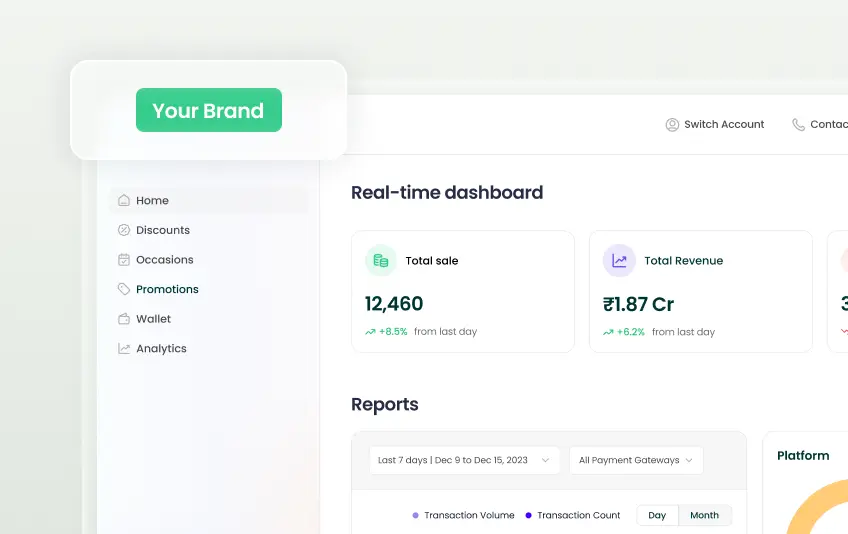Viewport: 848px width, 534px height.
Task: Click the Platform chart title
Action: tap(803, 456)
